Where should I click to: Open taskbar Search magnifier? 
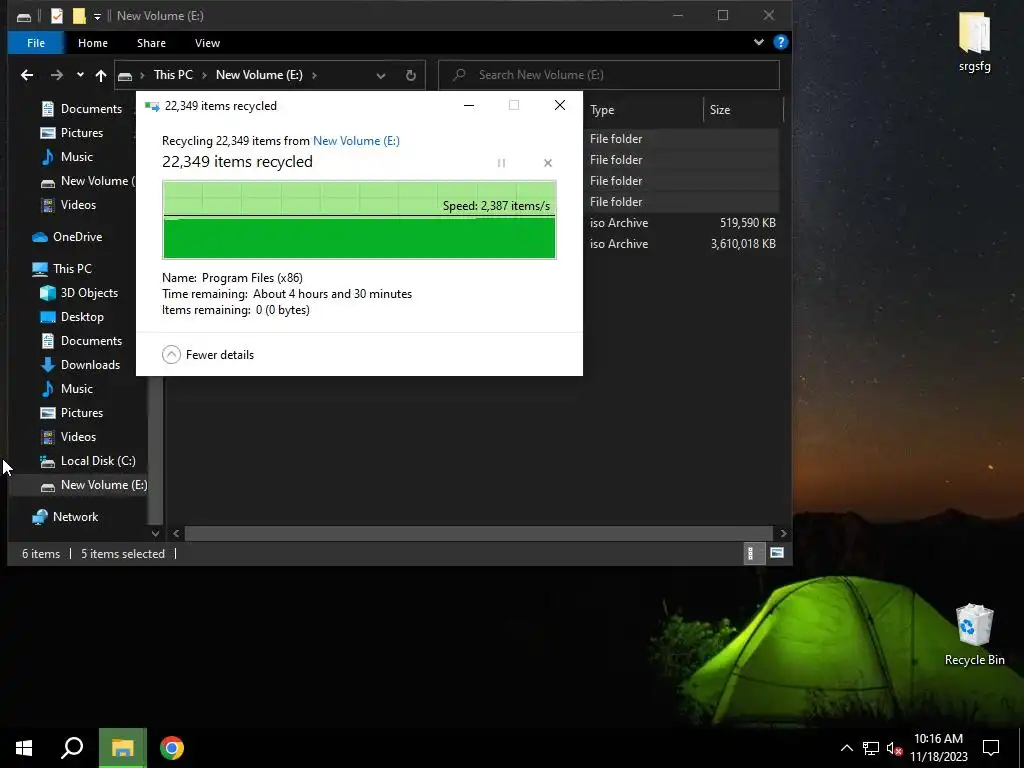pos(72,748)
